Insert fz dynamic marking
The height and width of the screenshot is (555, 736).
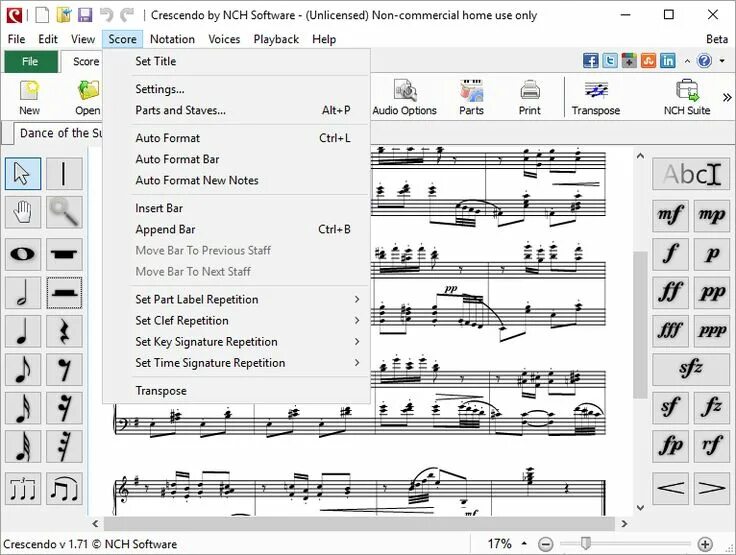point(712,408)
